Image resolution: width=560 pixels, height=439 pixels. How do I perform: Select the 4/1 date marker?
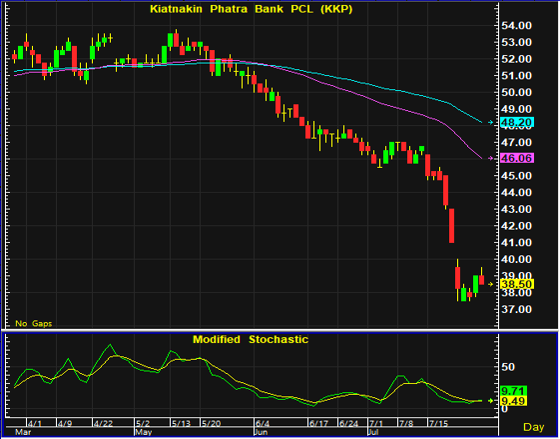coord(35,424)
